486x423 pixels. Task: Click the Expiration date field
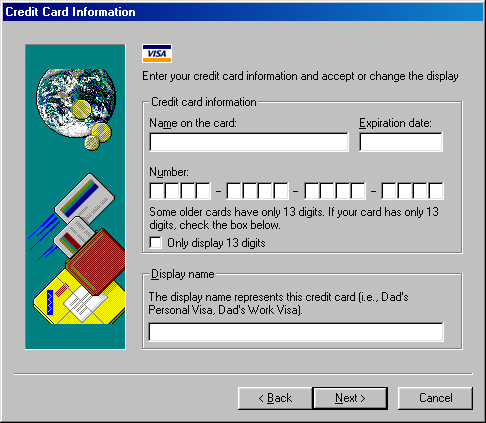click(x=401, y=142)
